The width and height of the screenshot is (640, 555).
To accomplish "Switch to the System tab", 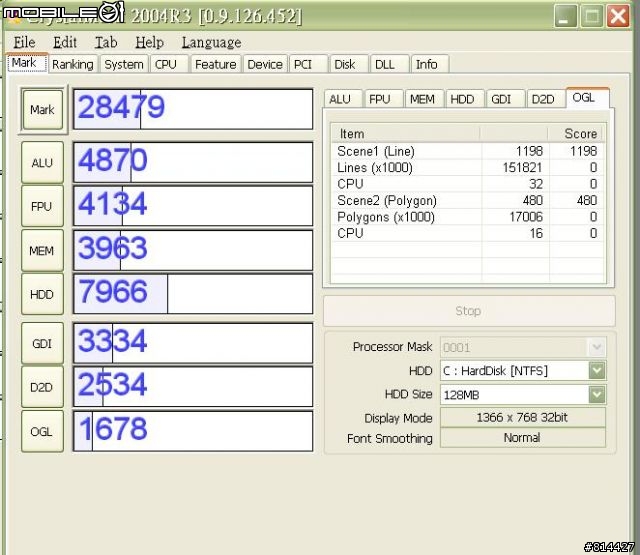I will tap(124, 64).
